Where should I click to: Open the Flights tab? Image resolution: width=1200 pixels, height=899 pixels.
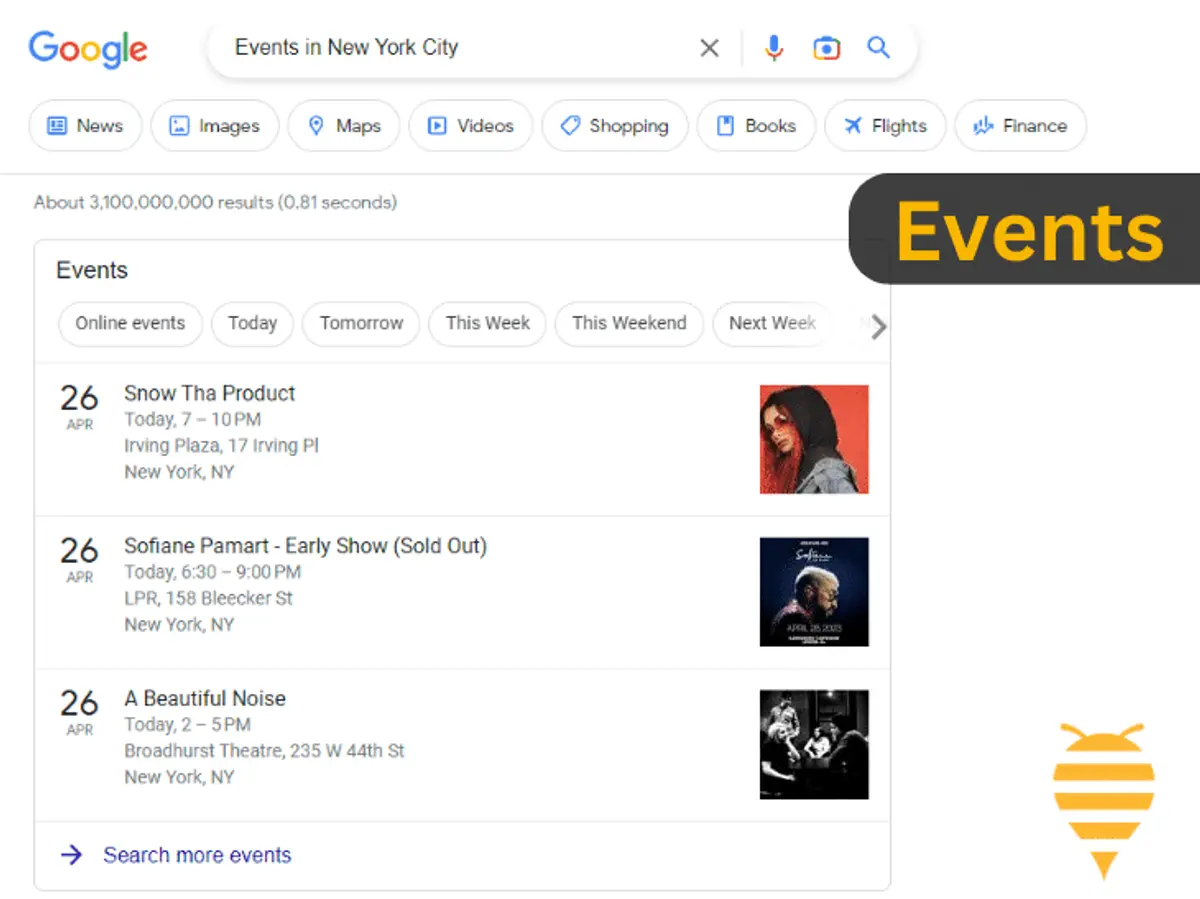click(885, 126)
